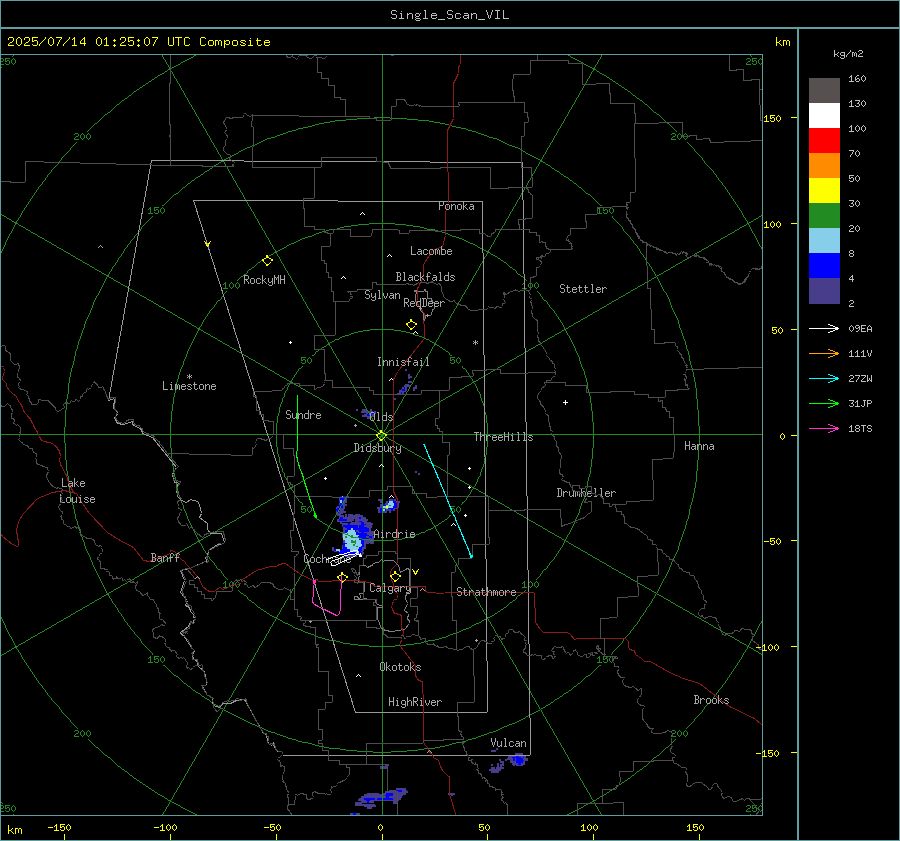Click the Hanna town label

[699, 446]
